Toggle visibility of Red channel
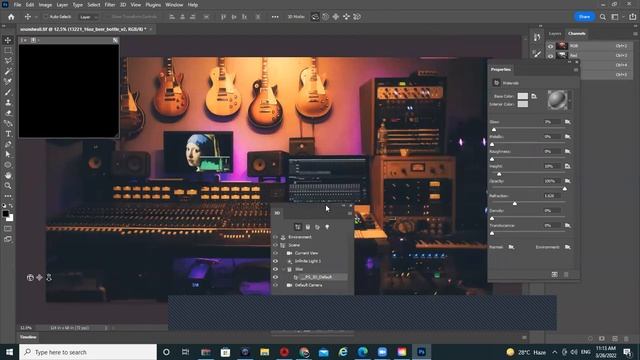Viewport: 640px width, 360px height. (x=550, y=56)
